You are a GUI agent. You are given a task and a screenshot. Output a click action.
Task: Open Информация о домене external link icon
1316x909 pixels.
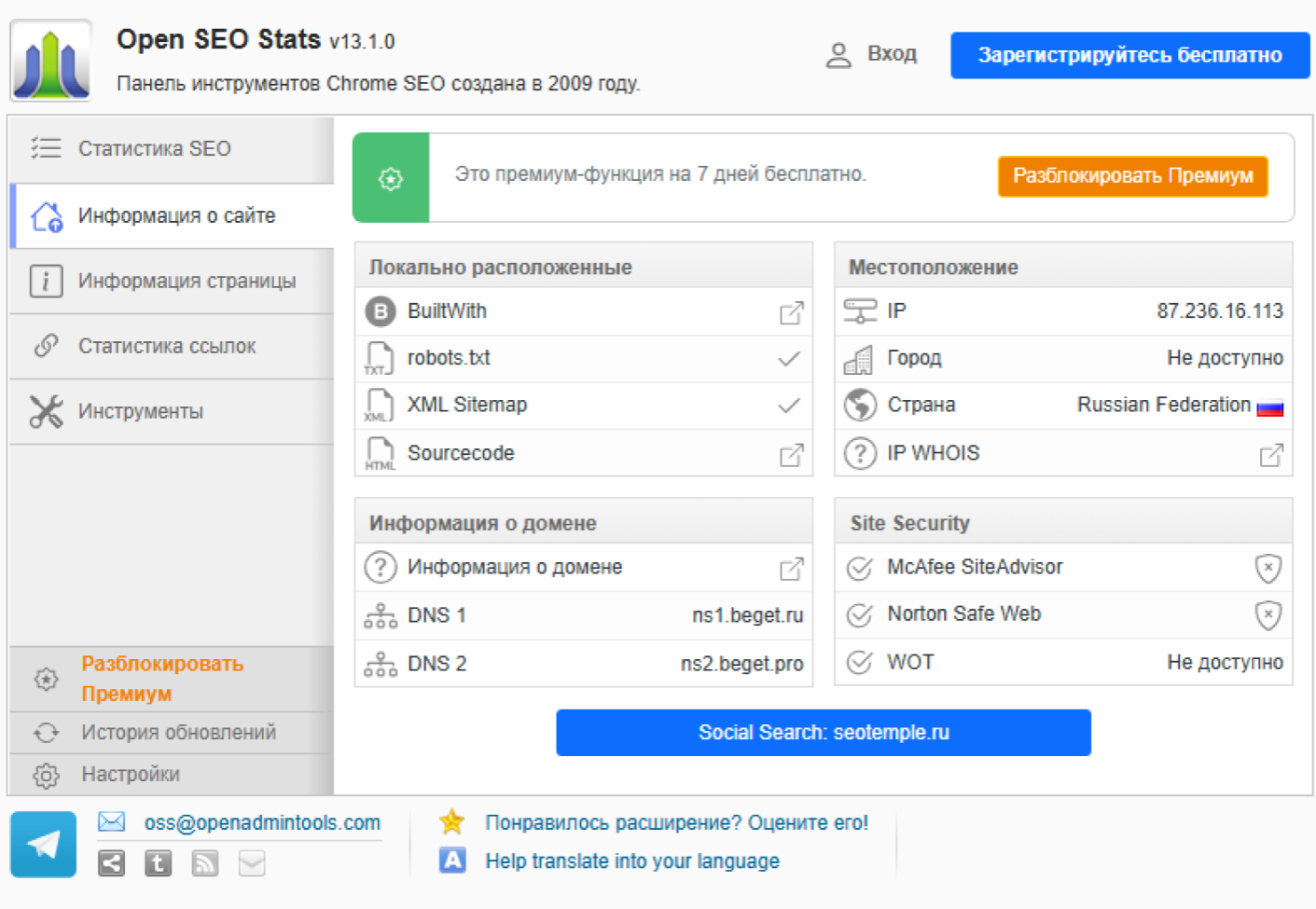click(791, 569)
